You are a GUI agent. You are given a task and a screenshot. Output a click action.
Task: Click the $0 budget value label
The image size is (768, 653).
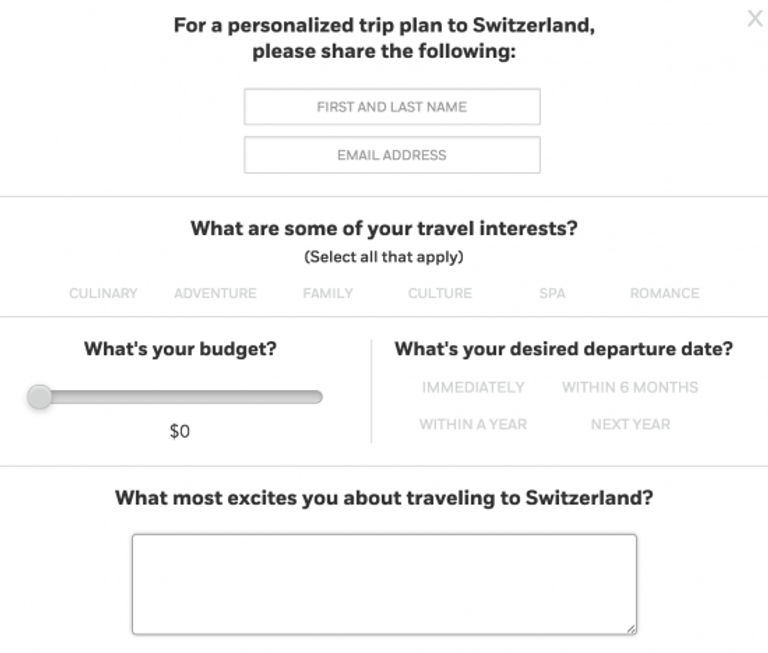(179, 431)
